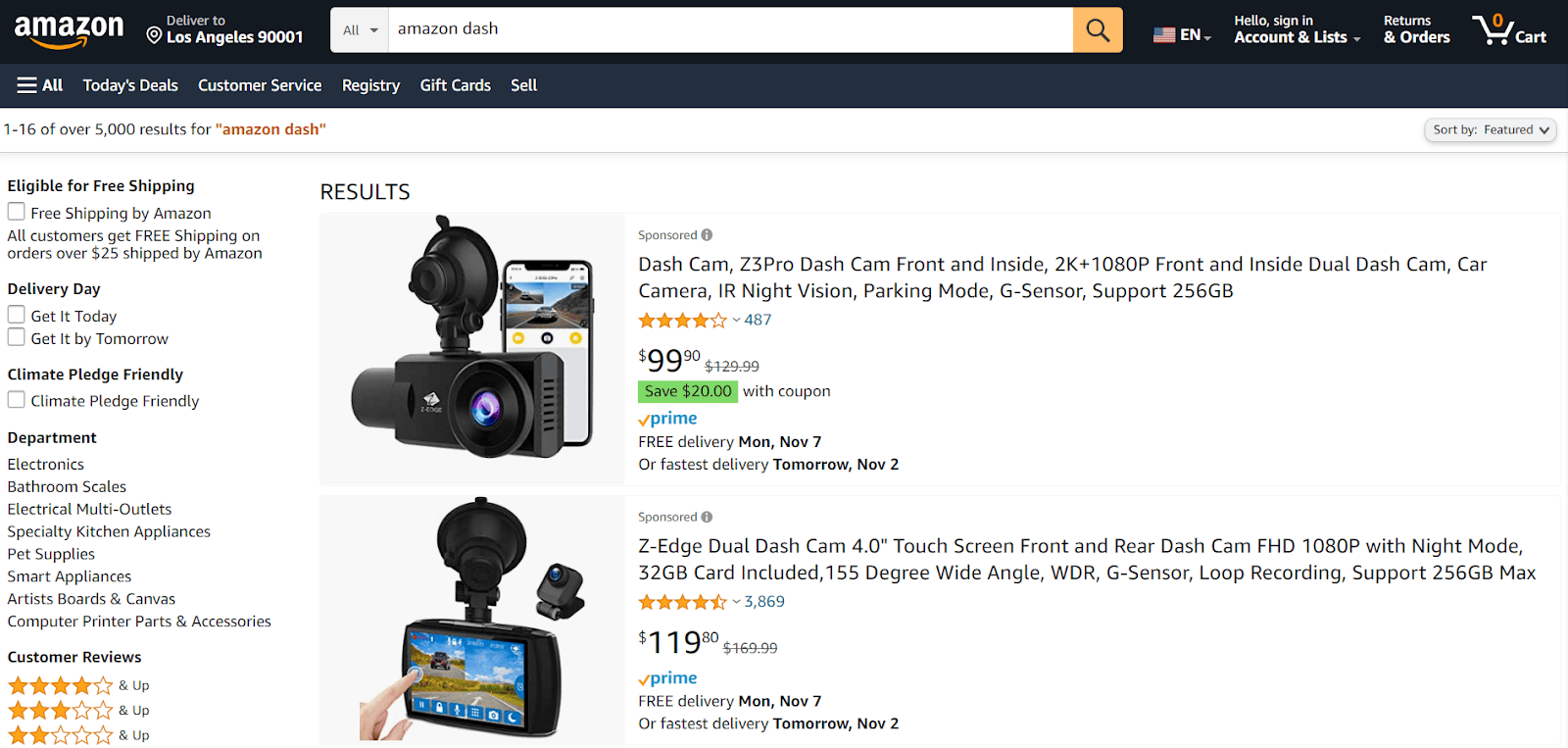Go to Gift Cards navigation item
The image size is (1568, 748).
[456, 85]
